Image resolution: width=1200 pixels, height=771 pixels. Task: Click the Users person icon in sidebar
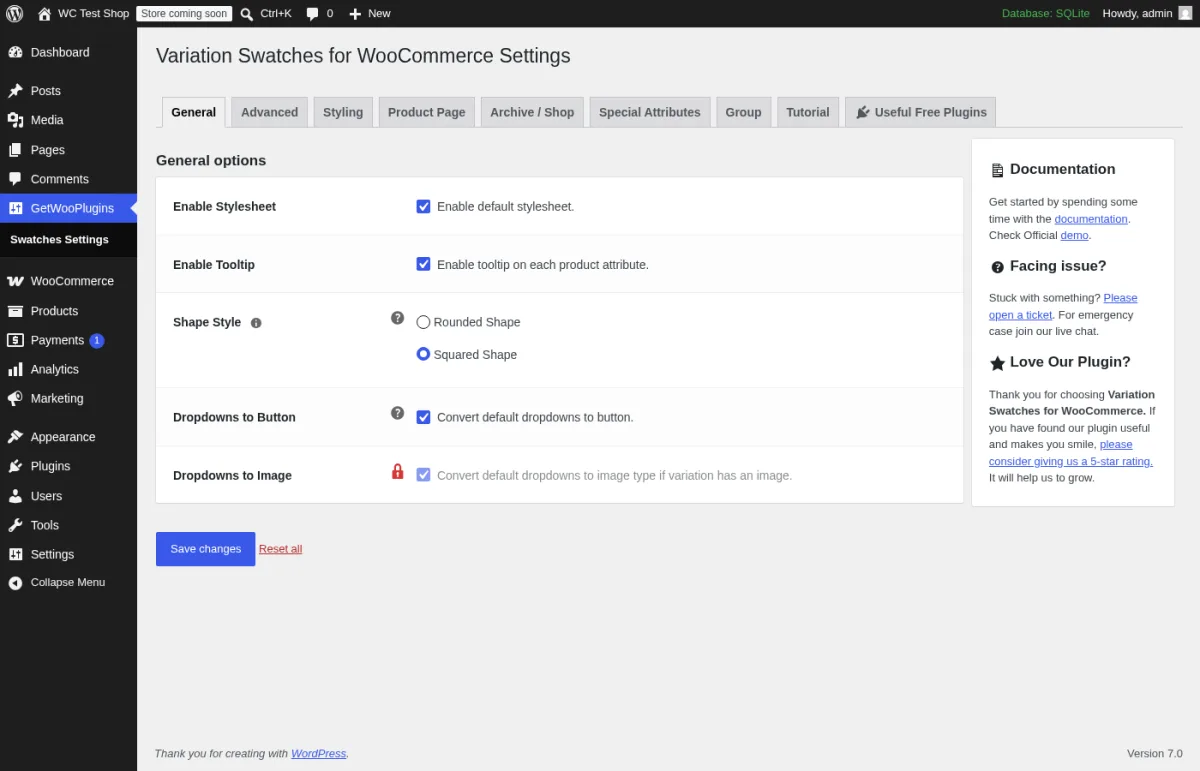click(x=15, y=496)
